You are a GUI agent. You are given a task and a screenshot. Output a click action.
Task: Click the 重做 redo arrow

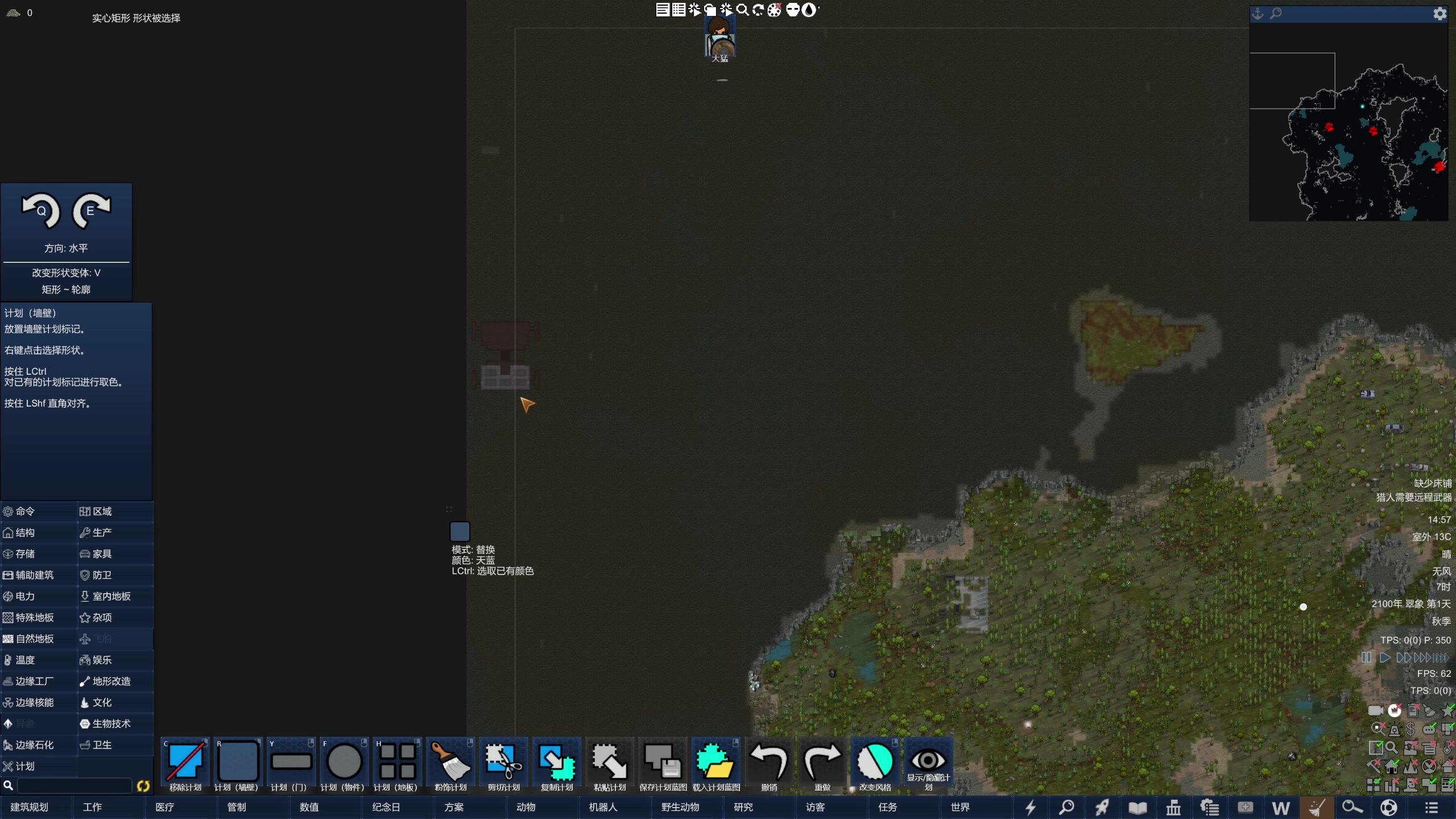click(822, 765)
